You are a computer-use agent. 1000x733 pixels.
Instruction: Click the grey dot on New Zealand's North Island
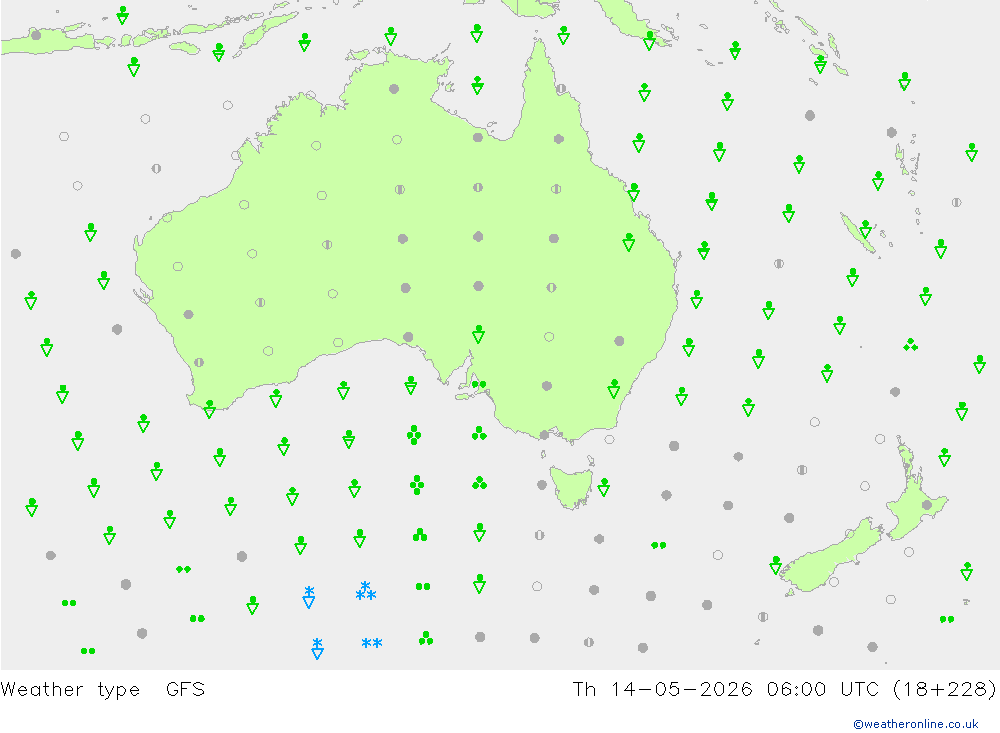tap(927, 505)
